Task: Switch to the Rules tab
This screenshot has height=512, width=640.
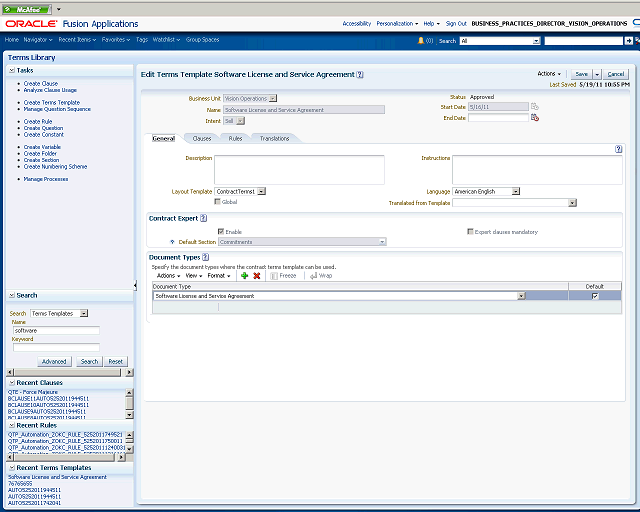Action: [x=235, y=138]
